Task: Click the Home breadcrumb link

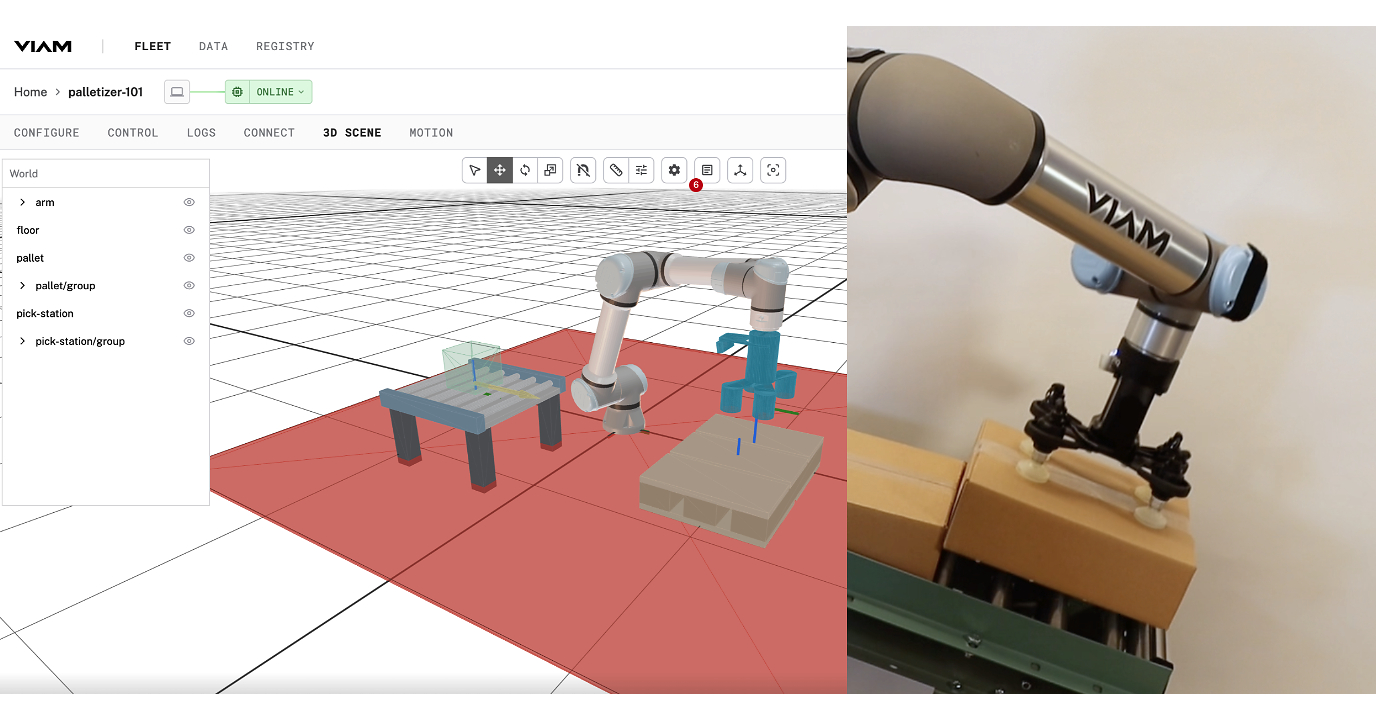Action: 30,92
